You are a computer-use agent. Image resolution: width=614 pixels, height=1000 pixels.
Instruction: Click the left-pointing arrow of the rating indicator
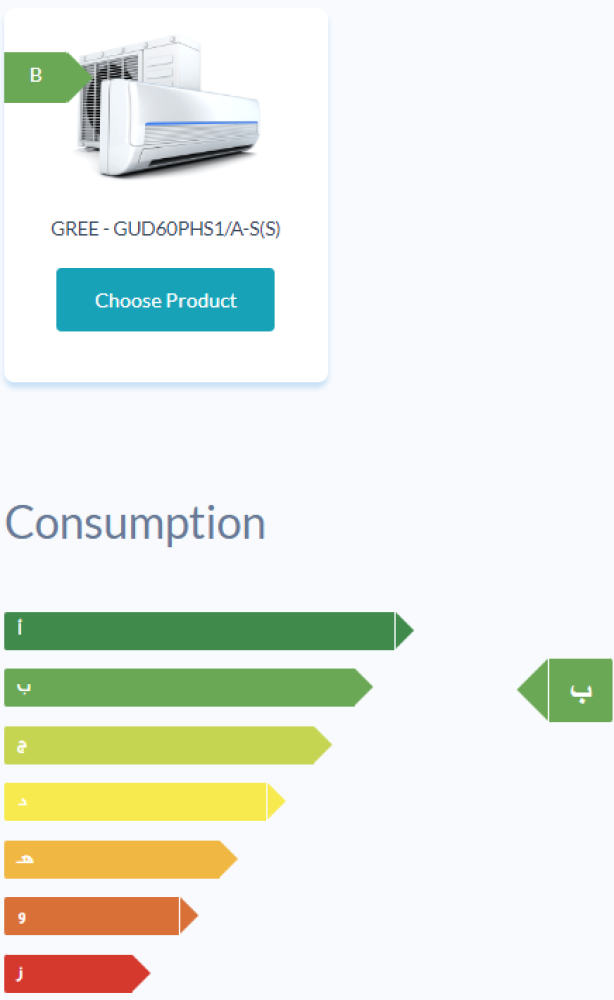click(533, 690)
